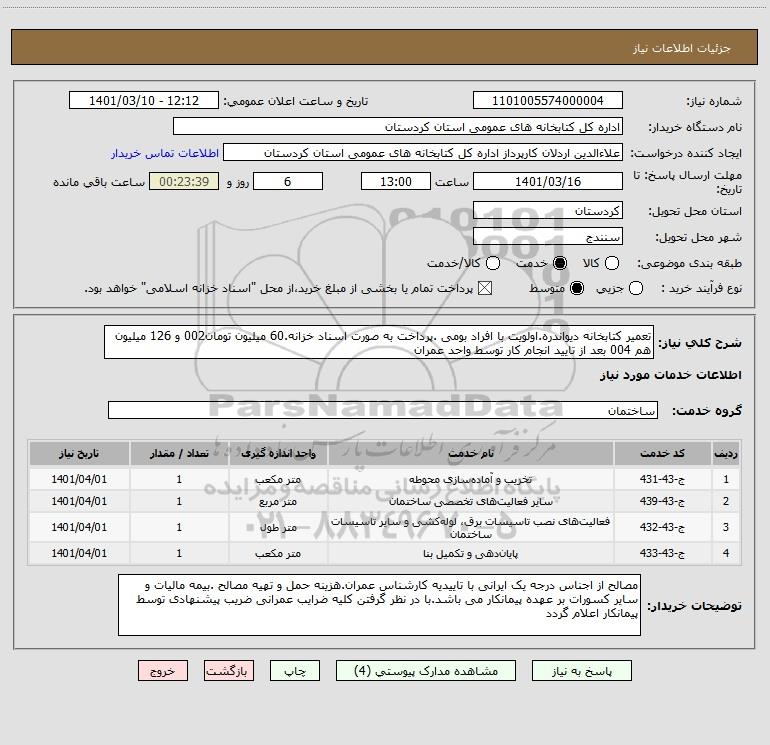Click the اطلاعات خدمات مورد نیاز heading
The height and width of the screenshot is (745, 770).
tap(670, 375)
